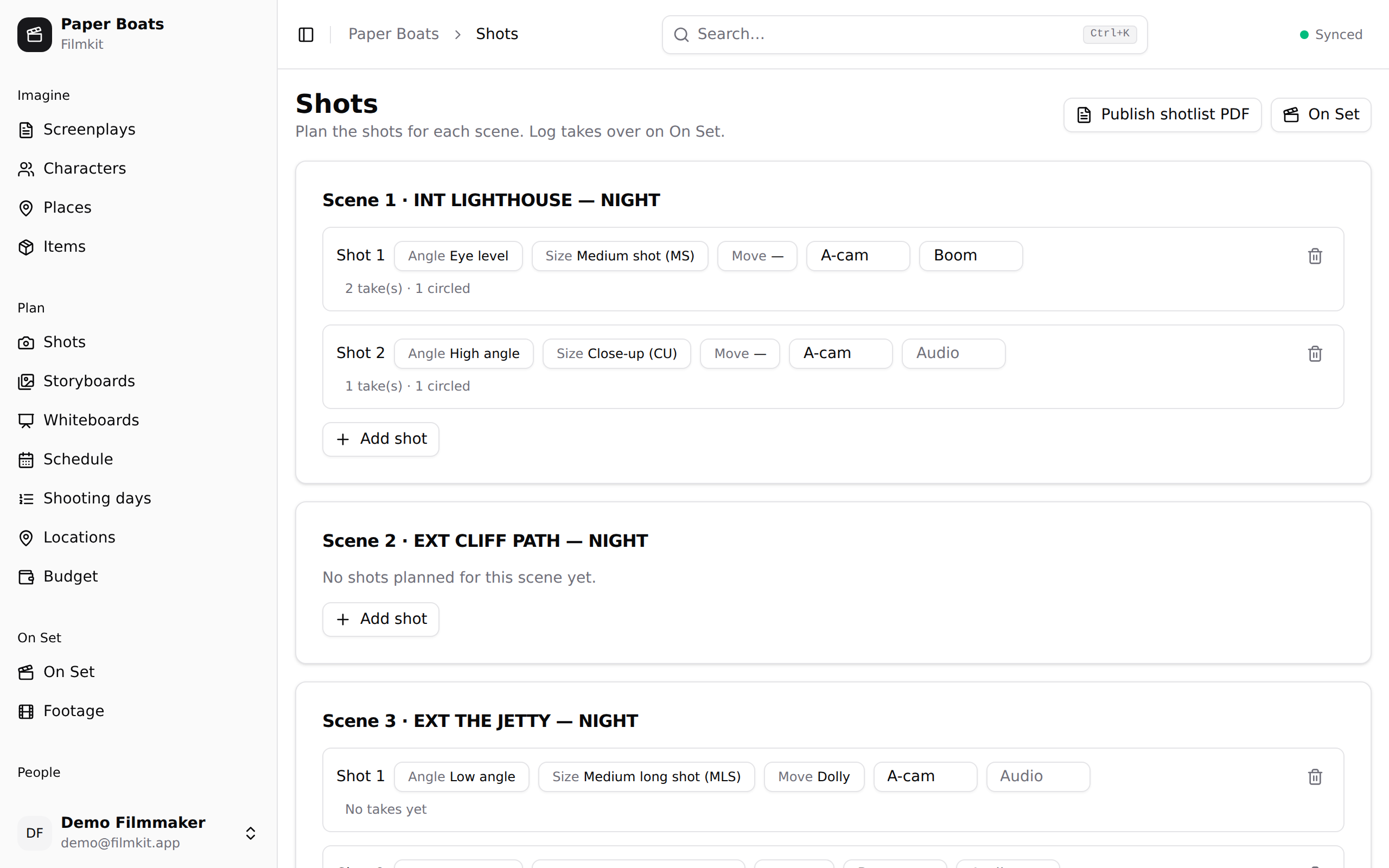Click Publish shotlist PDF button

pyautogui.click(x=1162, y=115)
